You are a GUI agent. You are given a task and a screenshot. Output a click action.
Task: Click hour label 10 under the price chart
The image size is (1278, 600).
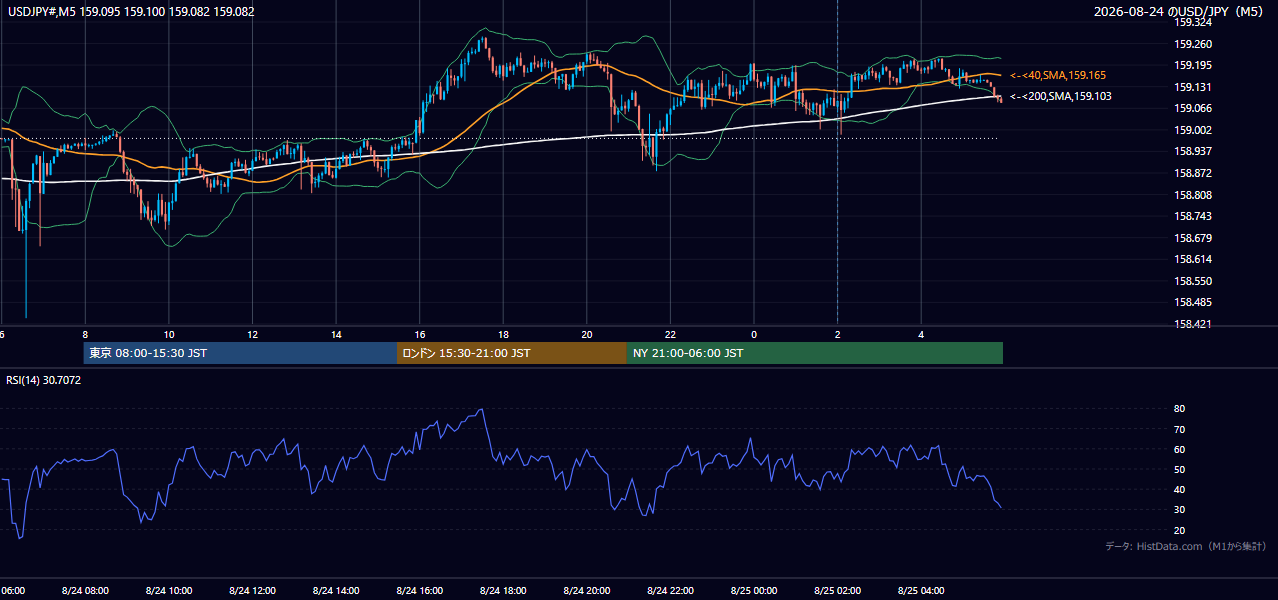click(x=168, y=334)
